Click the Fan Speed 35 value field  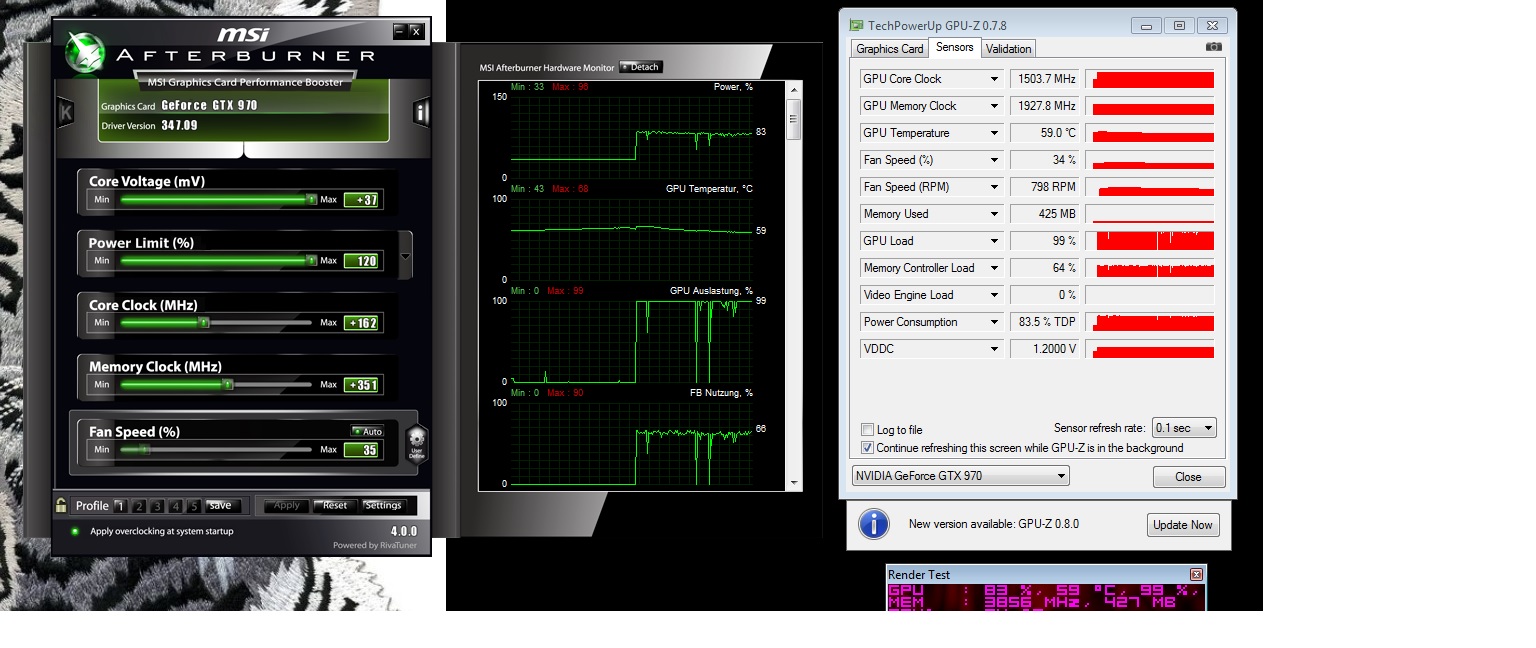[x=361, y=450]
